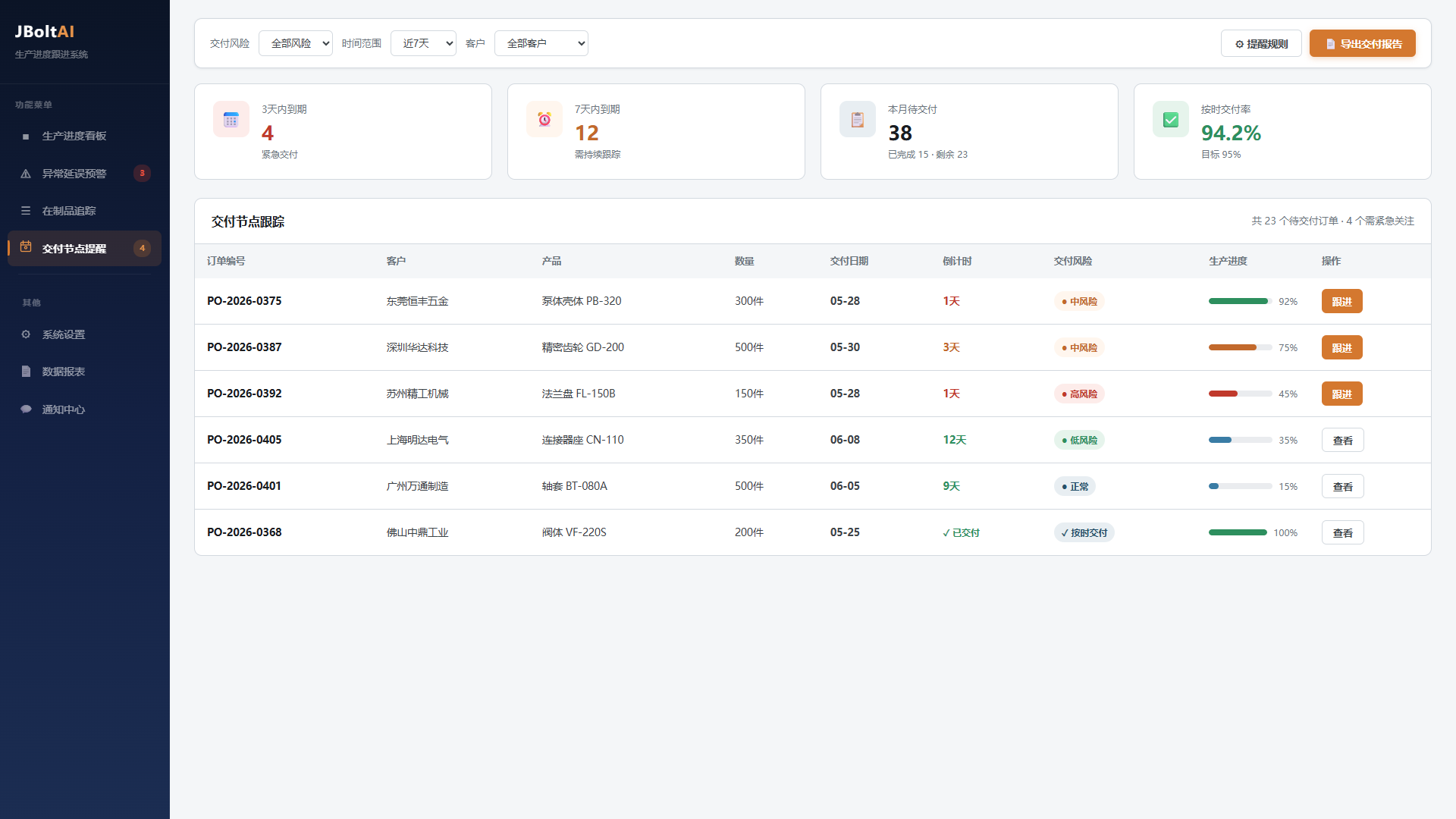Click the 15% progress bar of PO-2026-0401
1456x819 pixels.
(1241, 486)
